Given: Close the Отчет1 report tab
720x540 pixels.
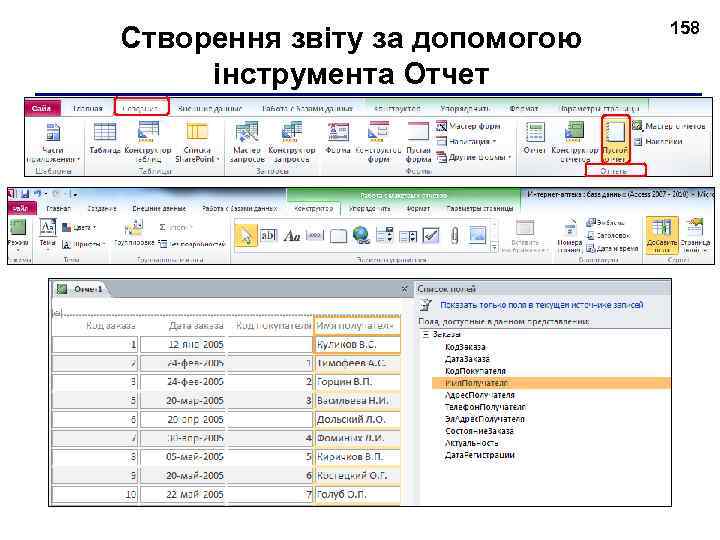Looking at the screenshot, I should pyautogui.click(x=405, y=289).
